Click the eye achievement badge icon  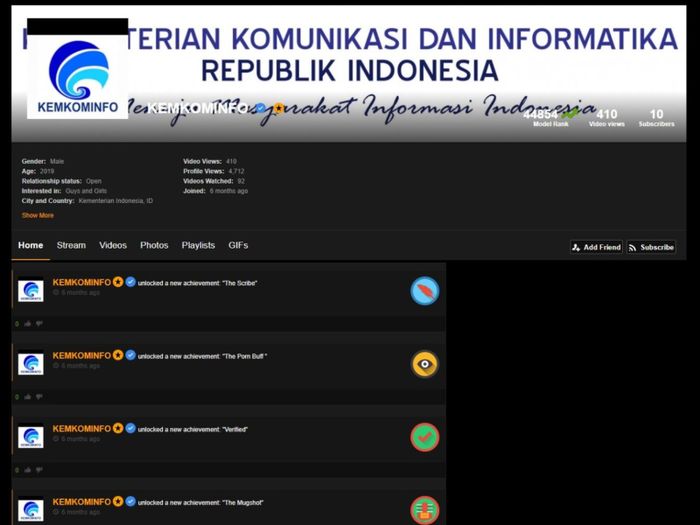point(425,364)
